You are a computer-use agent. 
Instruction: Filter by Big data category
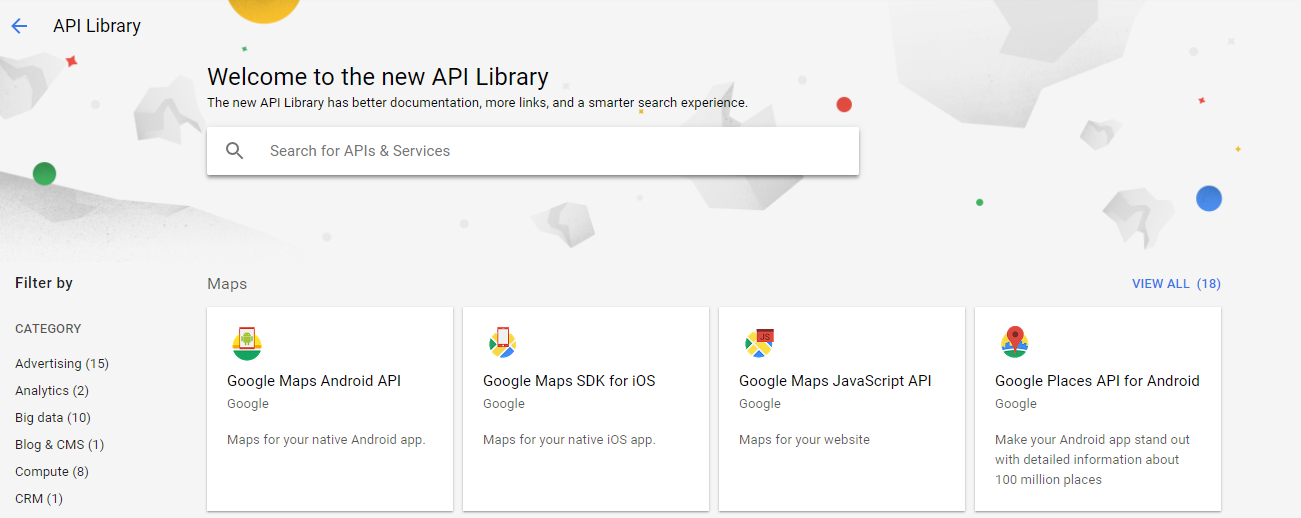[x=53, y=418]
